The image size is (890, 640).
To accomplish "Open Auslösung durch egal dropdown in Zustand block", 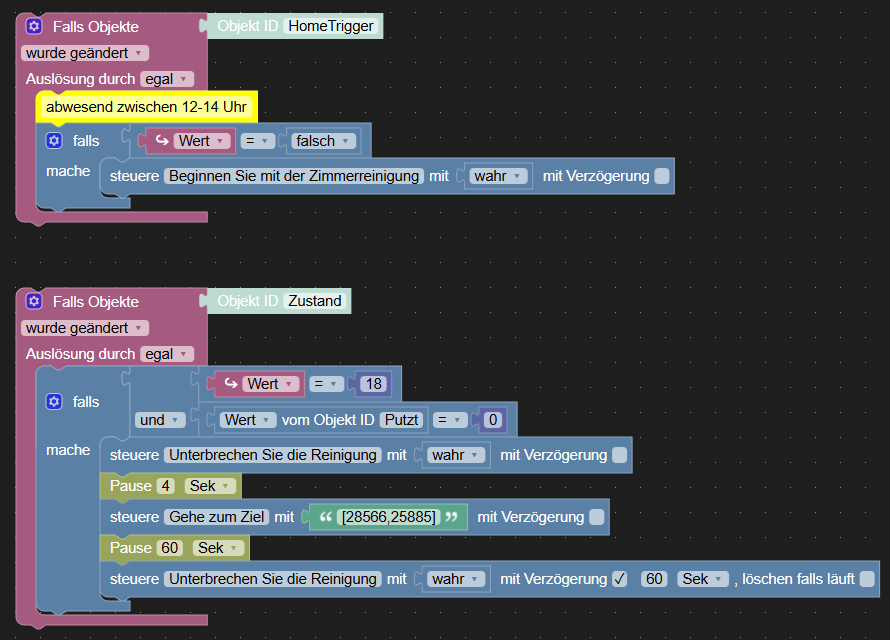I will 167,354.
